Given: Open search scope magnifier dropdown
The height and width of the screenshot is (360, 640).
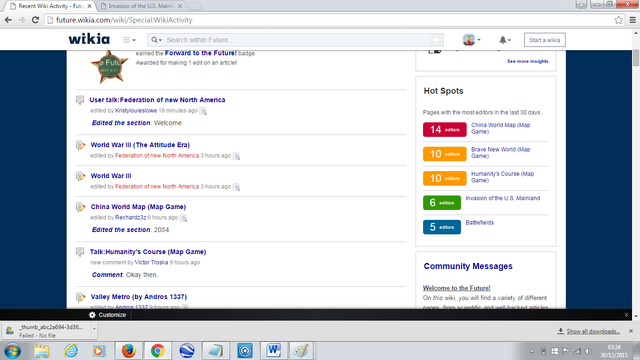Looking at the screenshot, I should pyautogui.click(x=156, y=40).
